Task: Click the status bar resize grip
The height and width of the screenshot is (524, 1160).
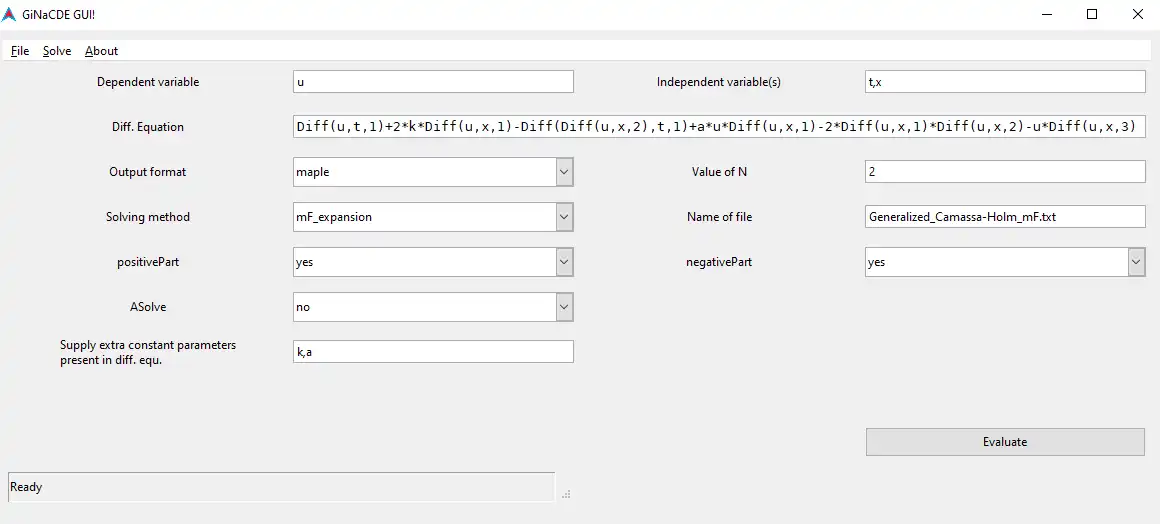Action: [x=565, y=494]
